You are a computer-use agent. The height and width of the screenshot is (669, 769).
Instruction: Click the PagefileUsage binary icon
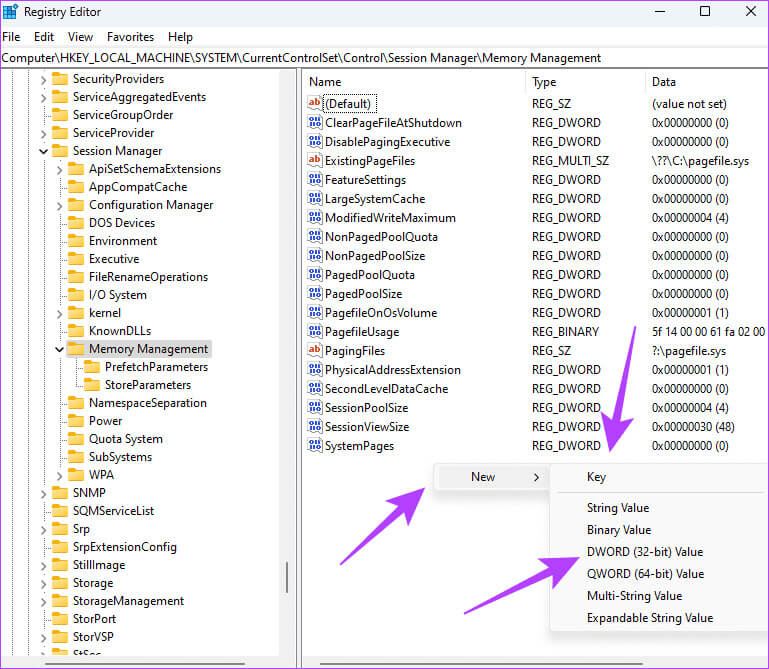tap(314, 332)
